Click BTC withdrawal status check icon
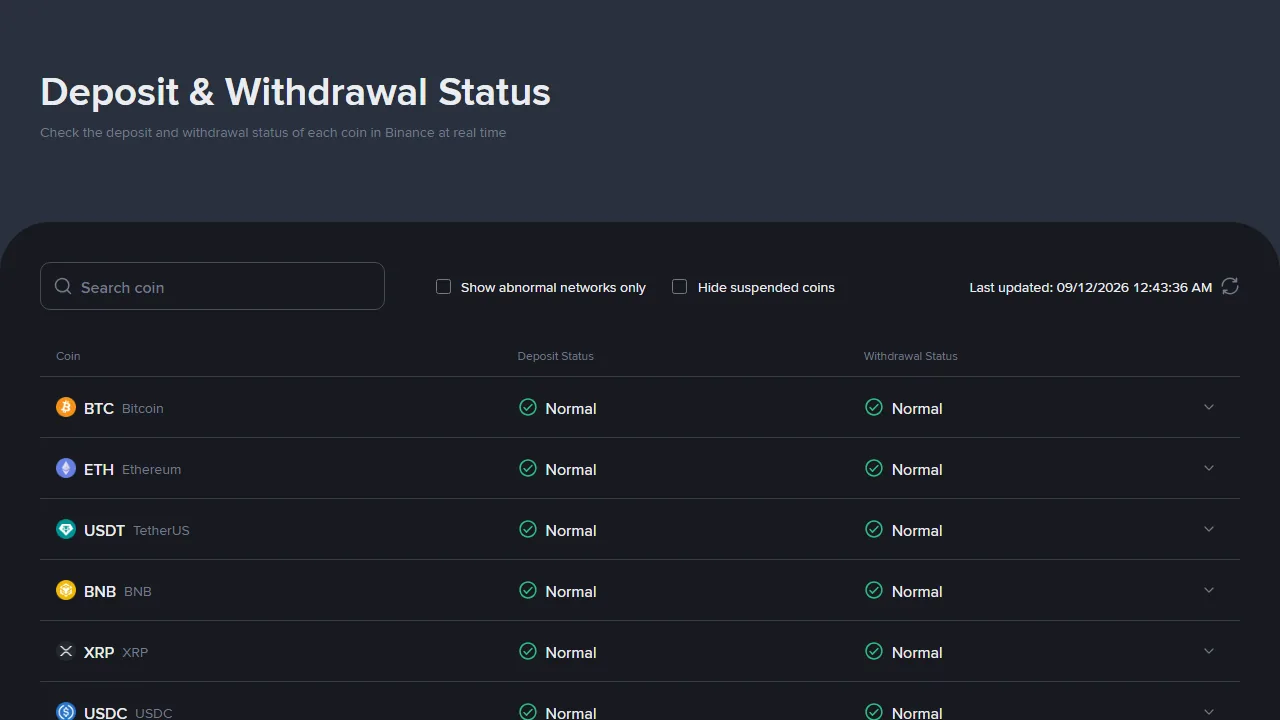 pyautogui.click(x=874, y=407)
